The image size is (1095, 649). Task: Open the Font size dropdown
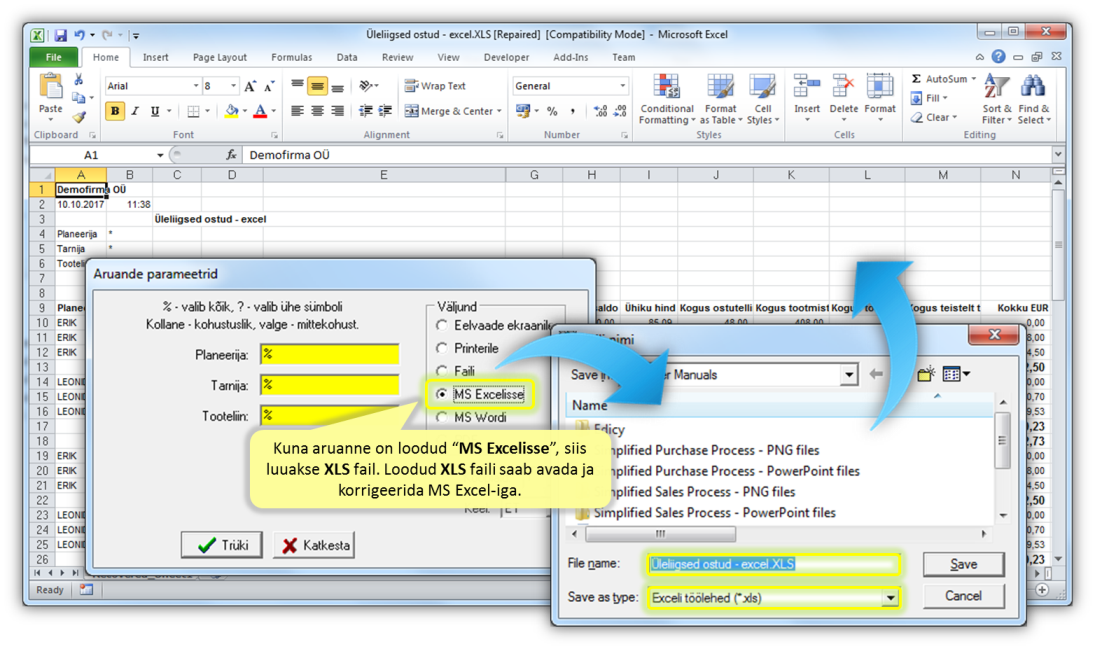[233, 86]
